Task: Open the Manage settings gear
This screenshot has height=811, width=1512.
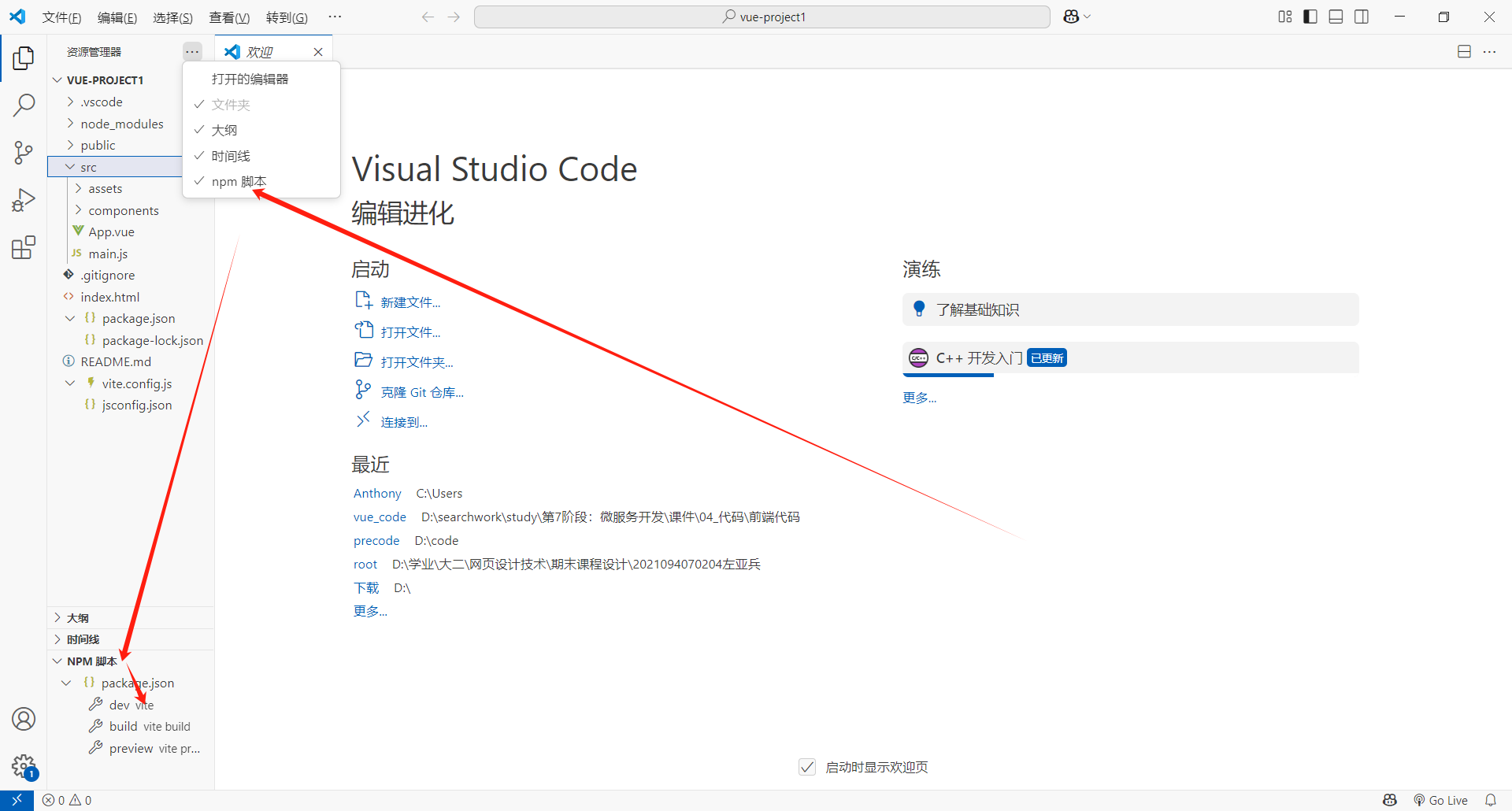Action: point(24,765)
